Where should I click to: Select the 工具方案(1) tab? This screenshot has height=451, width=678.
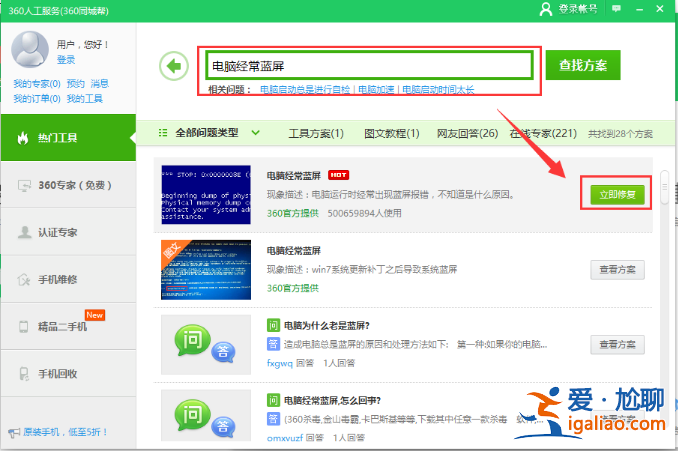316,134
